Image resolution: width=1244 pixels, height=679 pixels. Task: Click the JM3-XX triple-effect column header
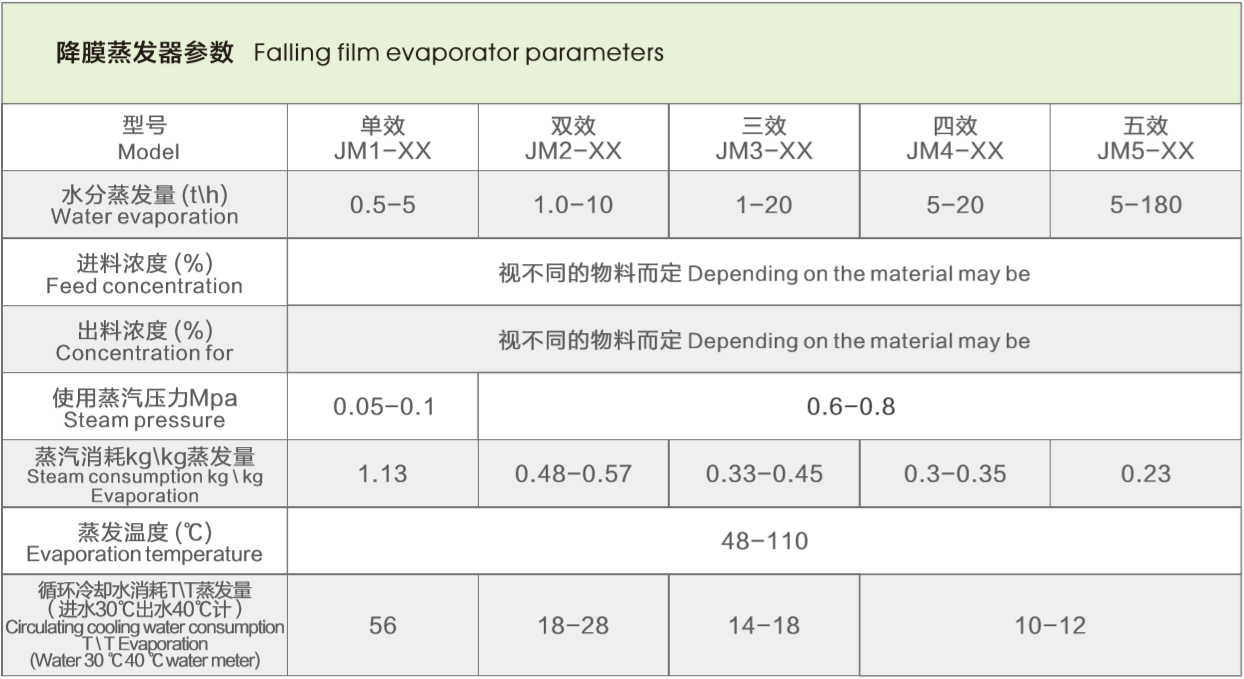click(x=764, y=138)
